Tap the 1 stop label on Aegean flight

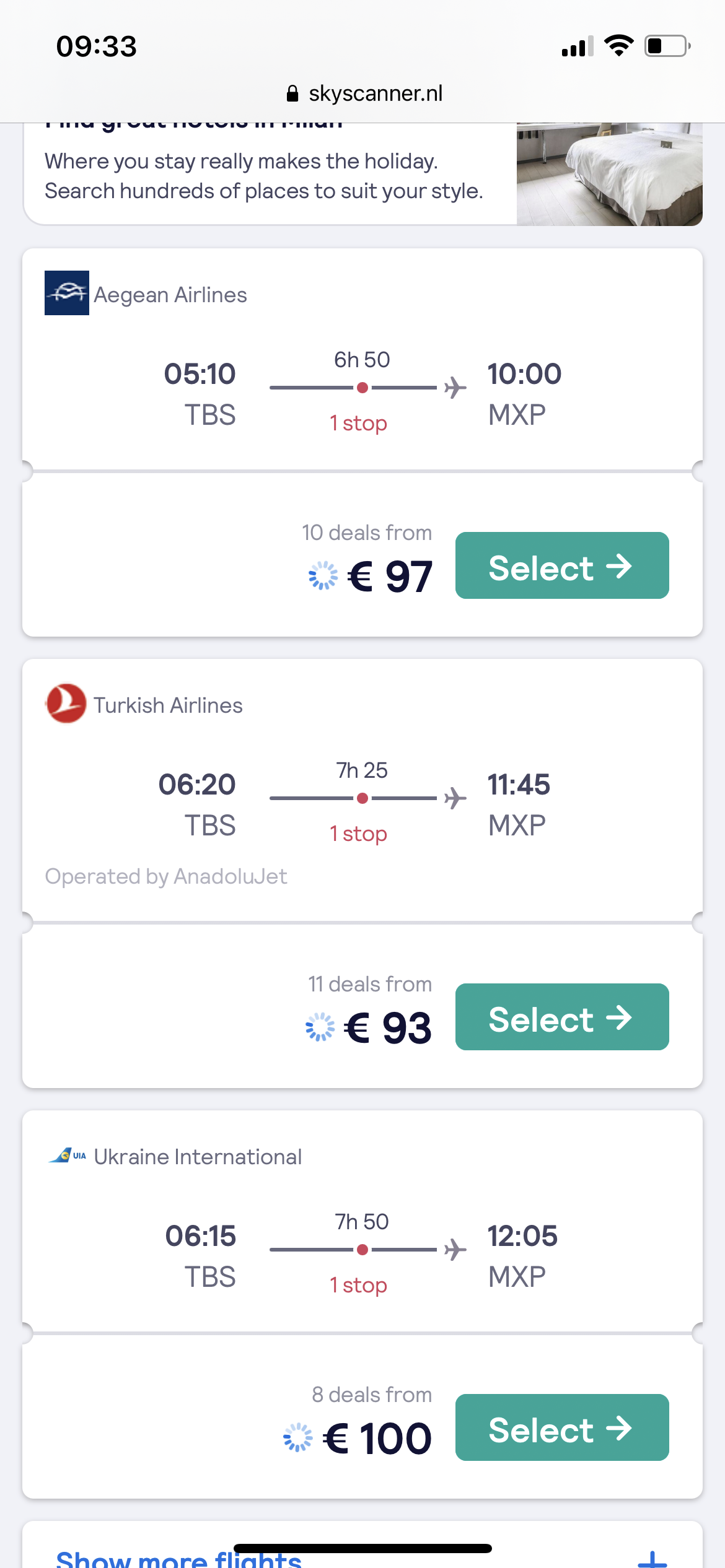359,424
